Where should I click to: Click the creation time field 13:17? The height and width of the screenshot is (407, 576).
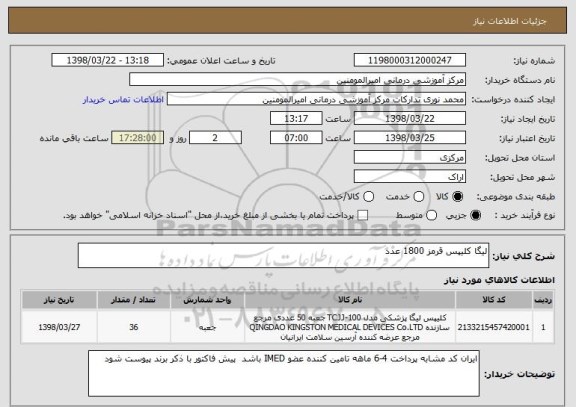click(296, 119)
